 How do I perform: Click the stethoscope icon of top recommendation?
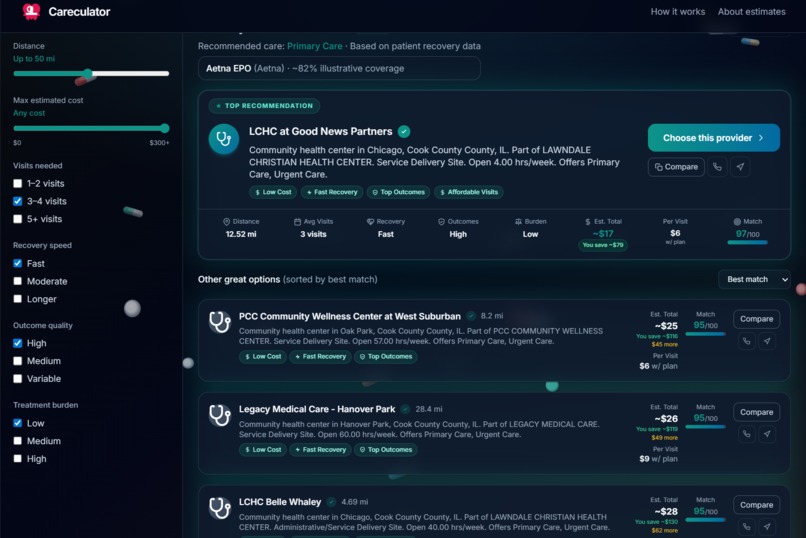point(224,139)
